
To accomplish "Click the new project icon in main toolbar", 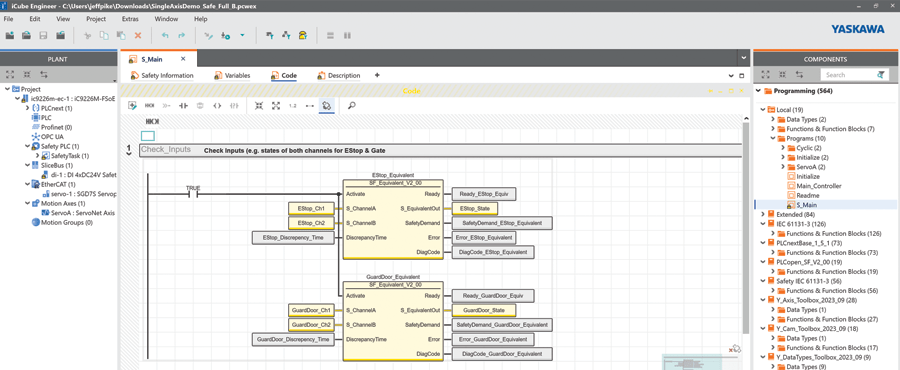I will [10, 35].
